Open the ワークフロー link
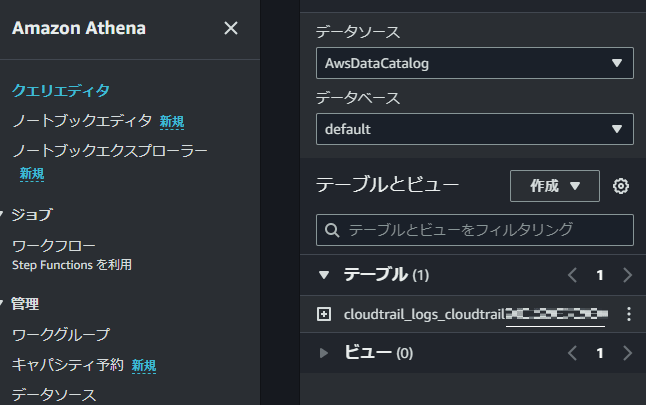This screenshot has height=405, width=646. click(54, 246)
